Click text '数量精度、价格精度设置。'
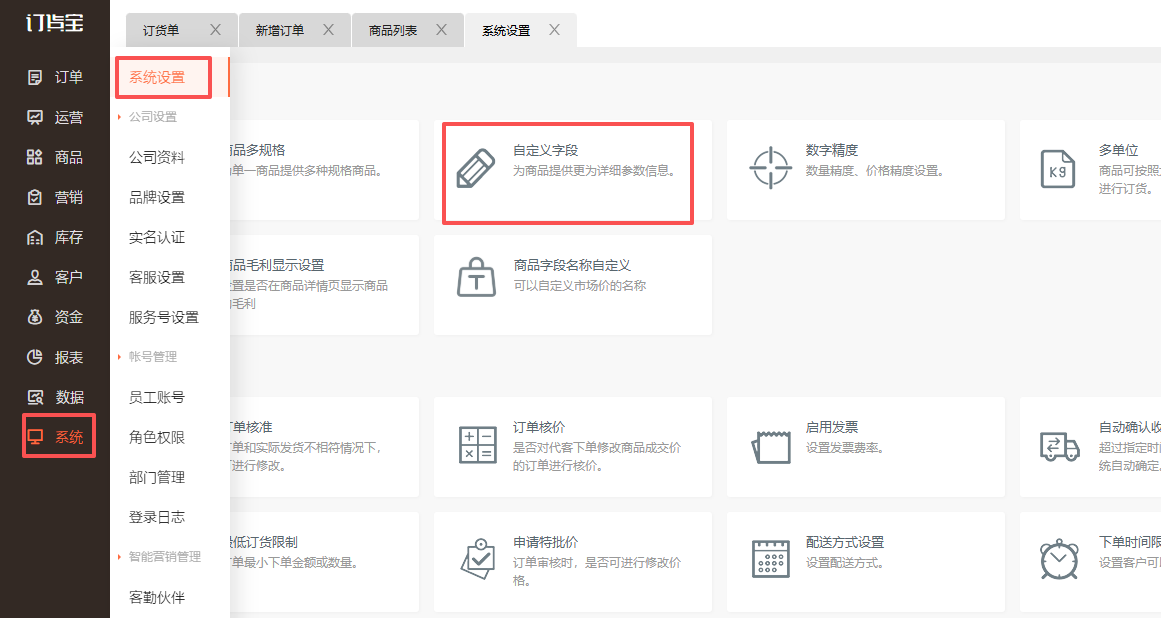Viewport: 1161px width, 618px height. click(x=875, y=171)
